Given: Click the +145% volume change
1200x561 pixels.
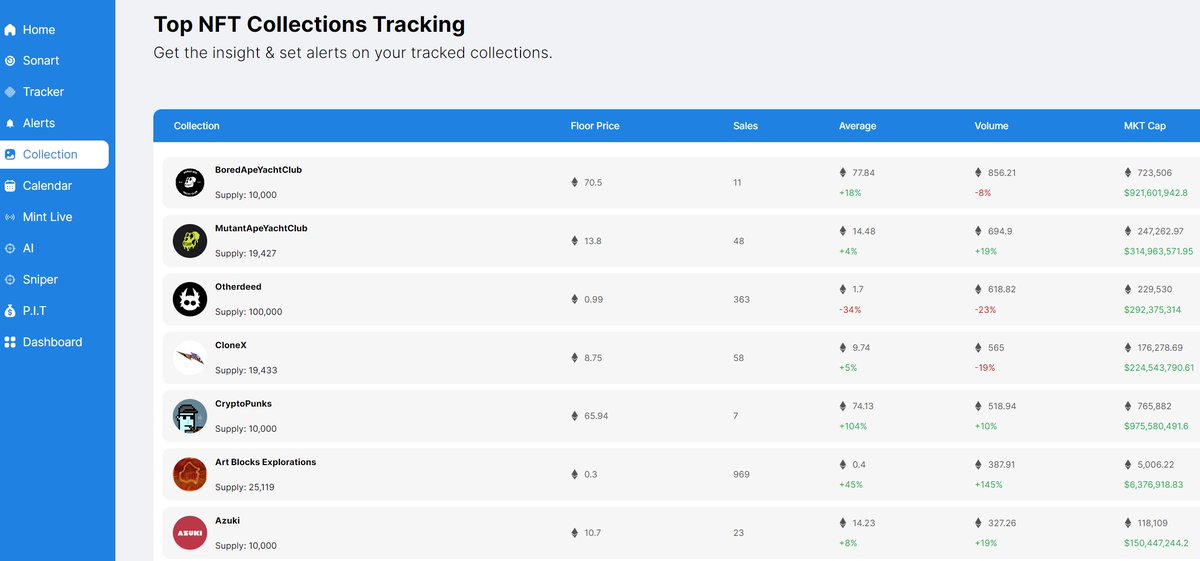Looking at the screenshot, I should tap(989, 485).
